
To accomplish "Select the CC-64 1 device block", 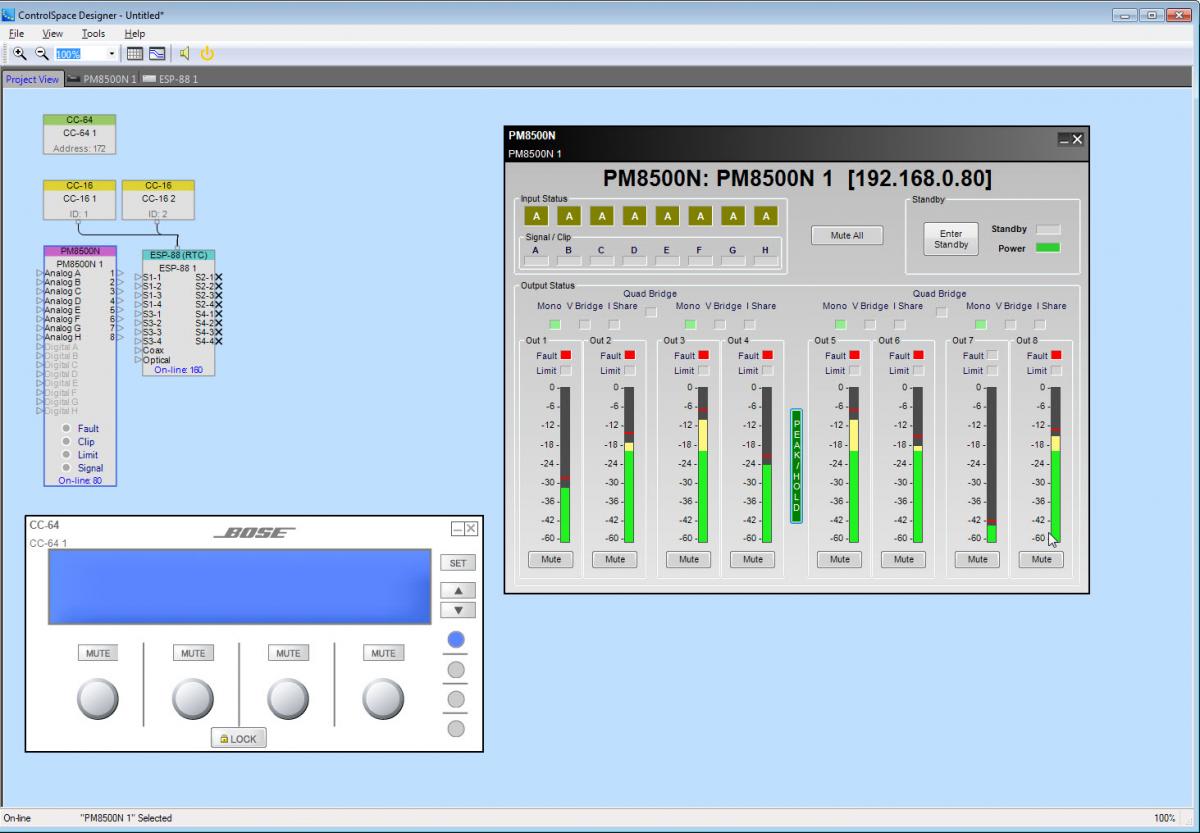I will point(80,134).
